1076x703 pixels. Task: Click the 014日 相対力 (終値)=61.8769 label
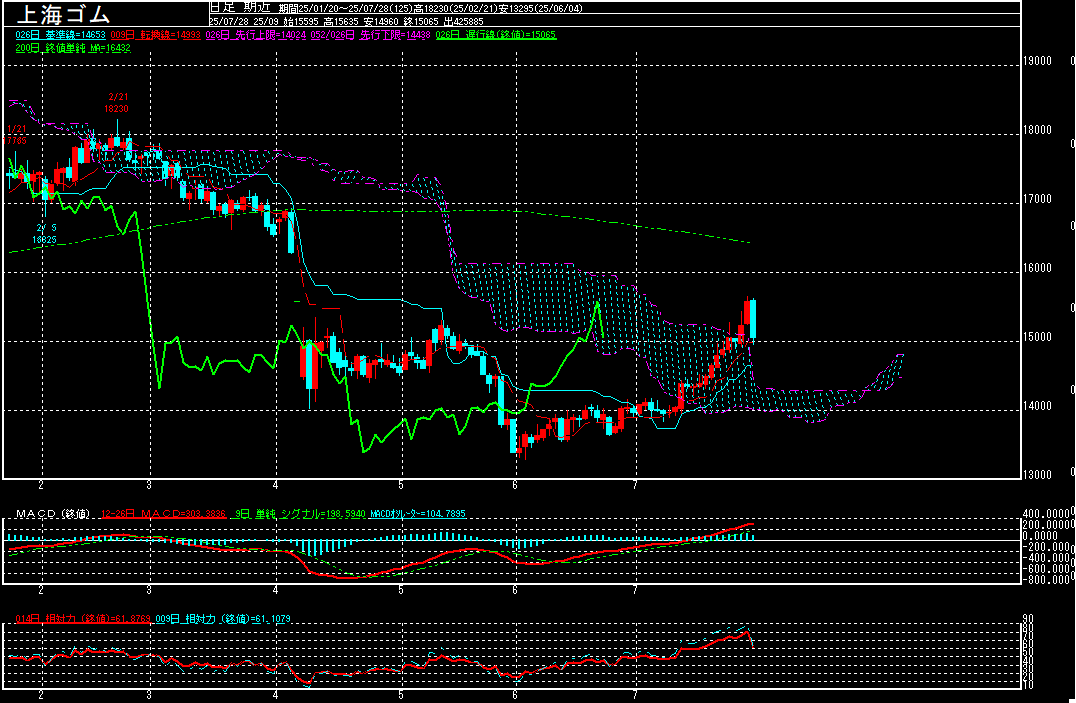[82, 619]
